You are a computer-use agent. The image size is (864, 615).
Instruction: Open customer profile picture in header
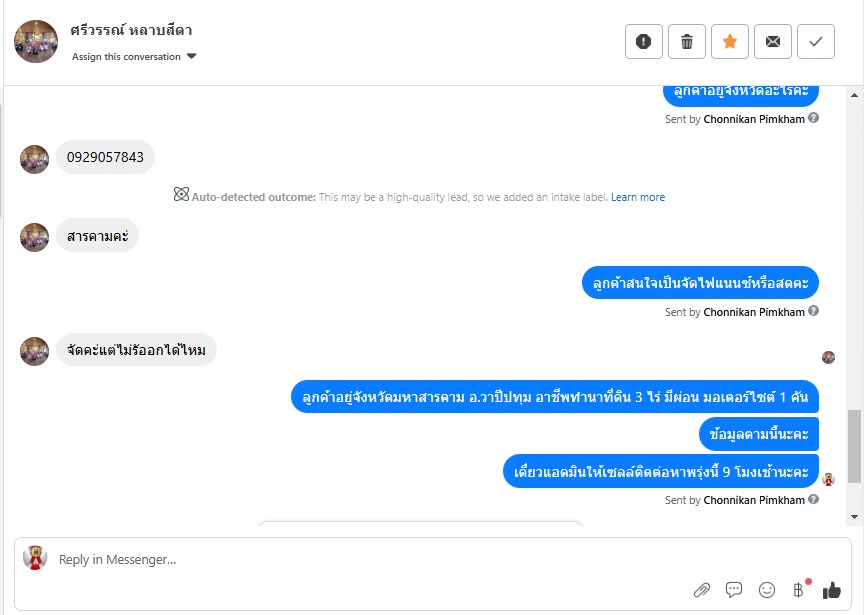pyautogui.click(x=36, y=41)
